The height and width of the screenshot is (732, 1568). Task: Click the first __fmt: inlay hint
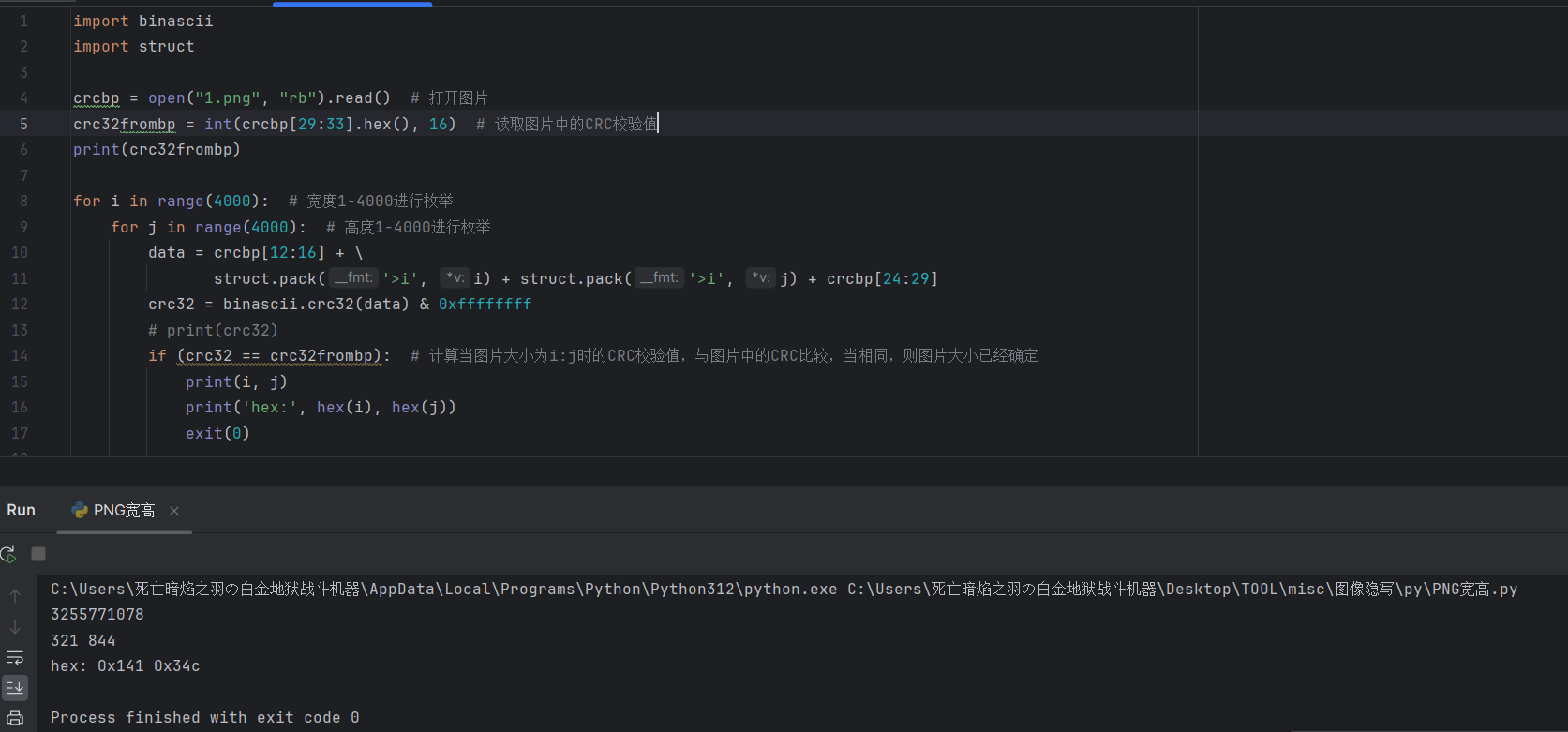click(354, 277)
